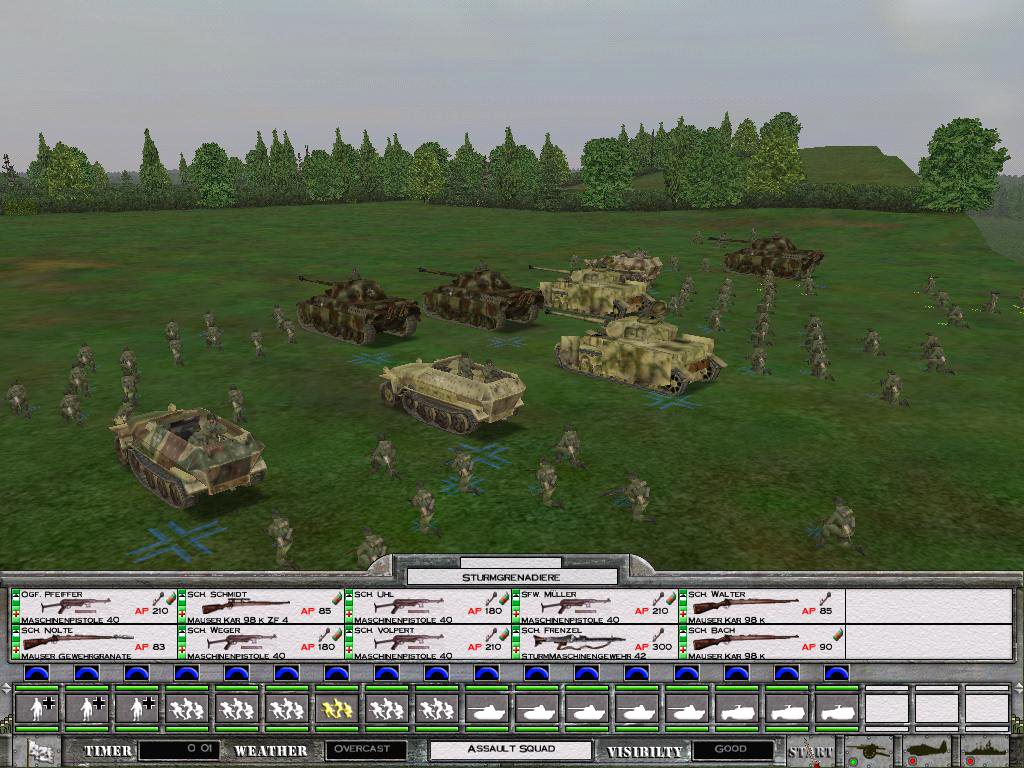Viewport: 1024px width, 768px height.
Task: Call naval support via the warship icon
Action: (985, 752)
